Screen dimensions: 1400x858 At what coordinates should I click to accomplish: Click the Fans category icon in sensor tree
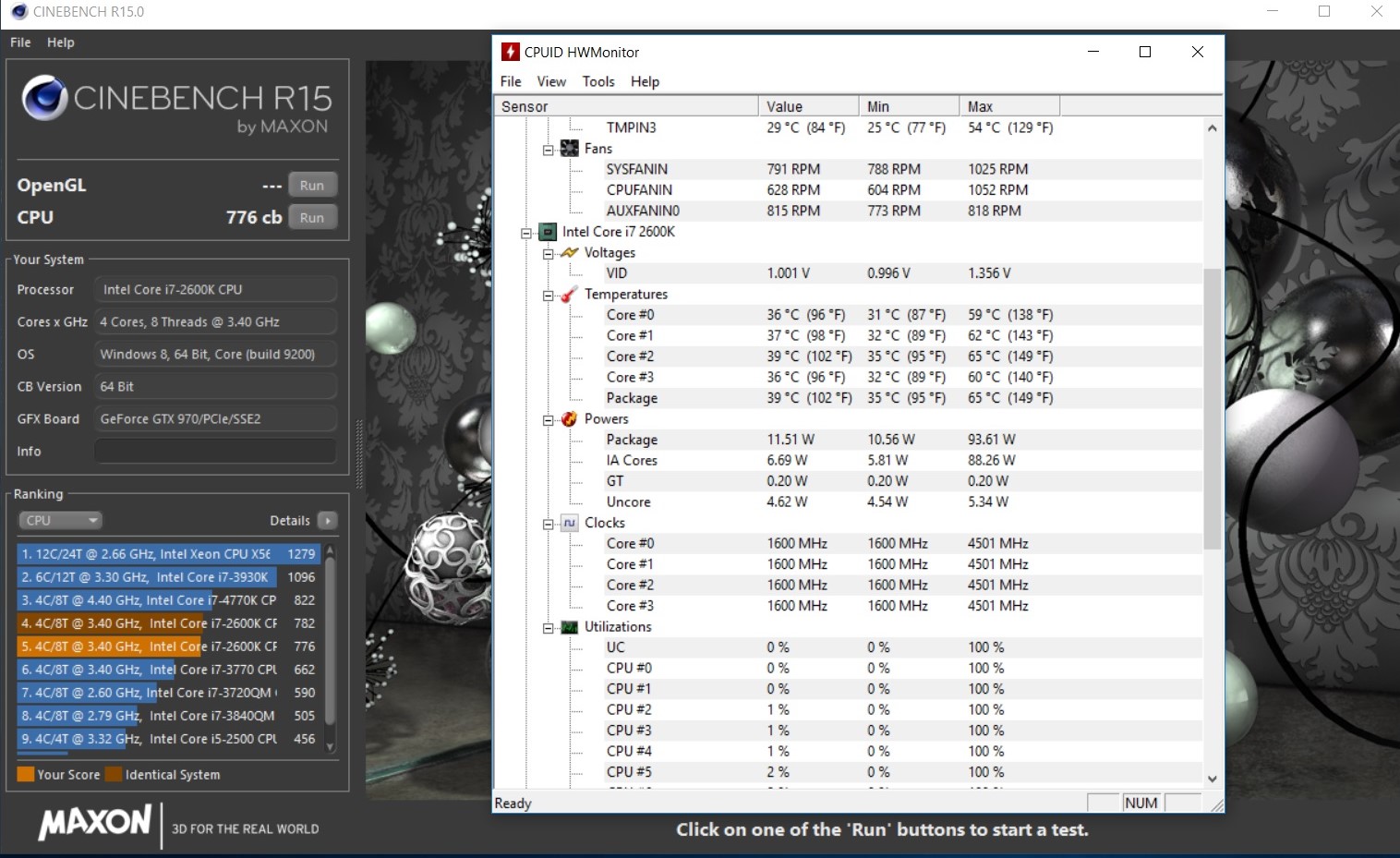pyautogui.click(x=570, y=149)
